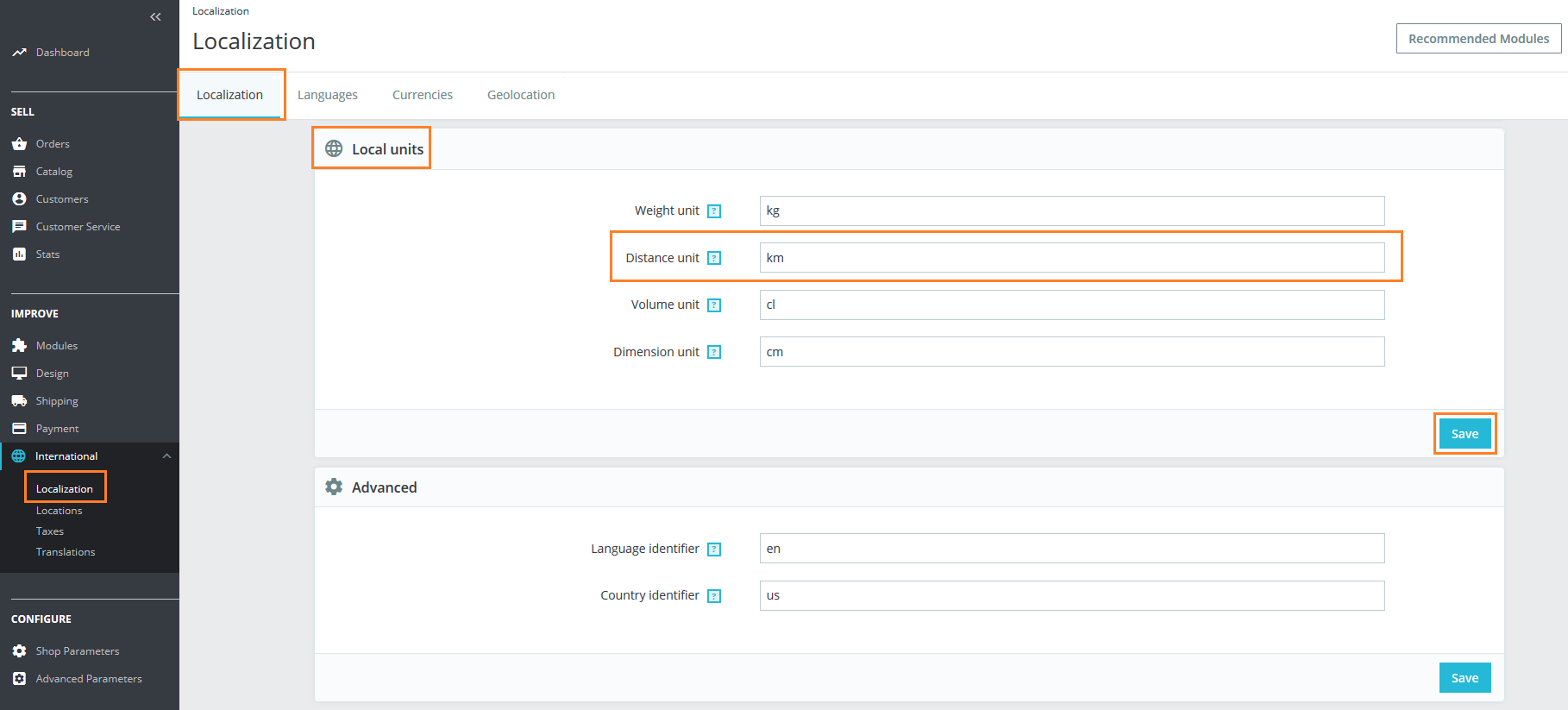The height and width of the screenshot is (710, 1568).
Task: Click the help icon beside Weight unit
Action: (714, 211)
